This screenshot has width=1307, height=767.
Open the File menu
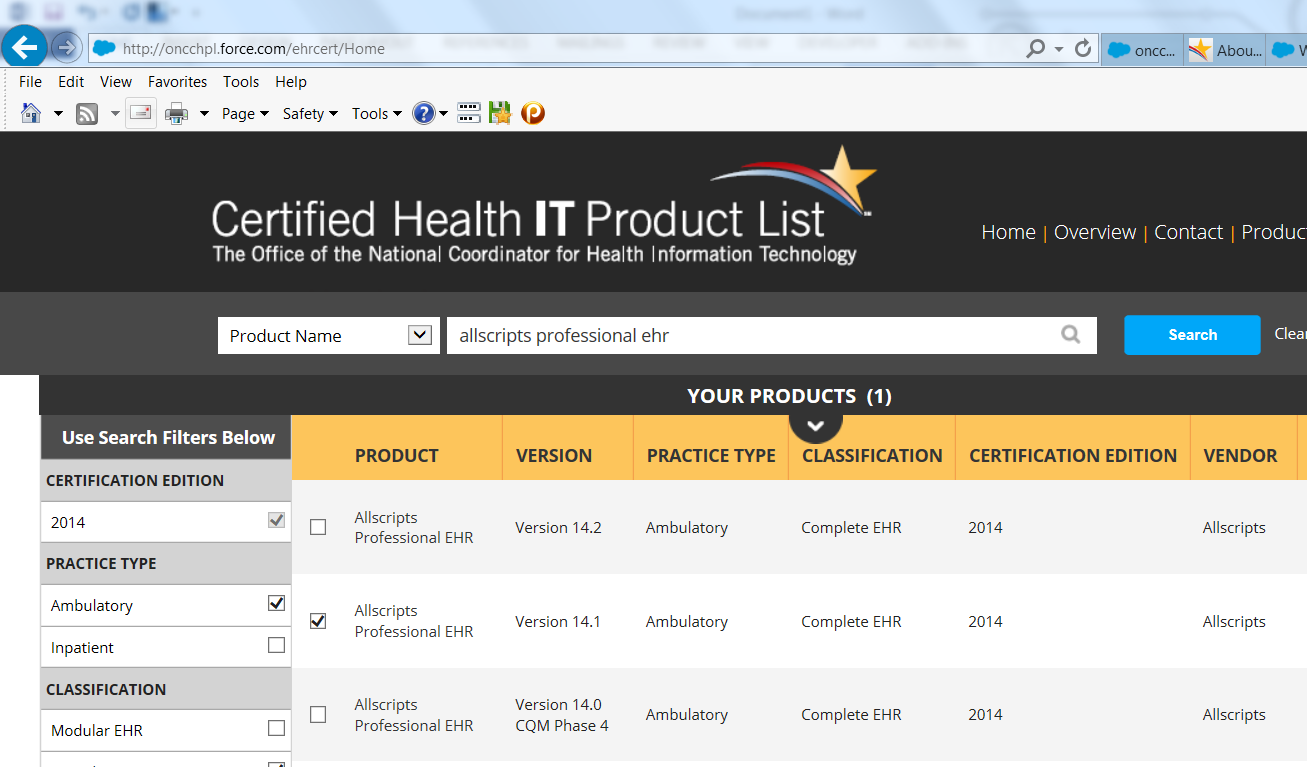pyautogui.click(x=30, y=82)
